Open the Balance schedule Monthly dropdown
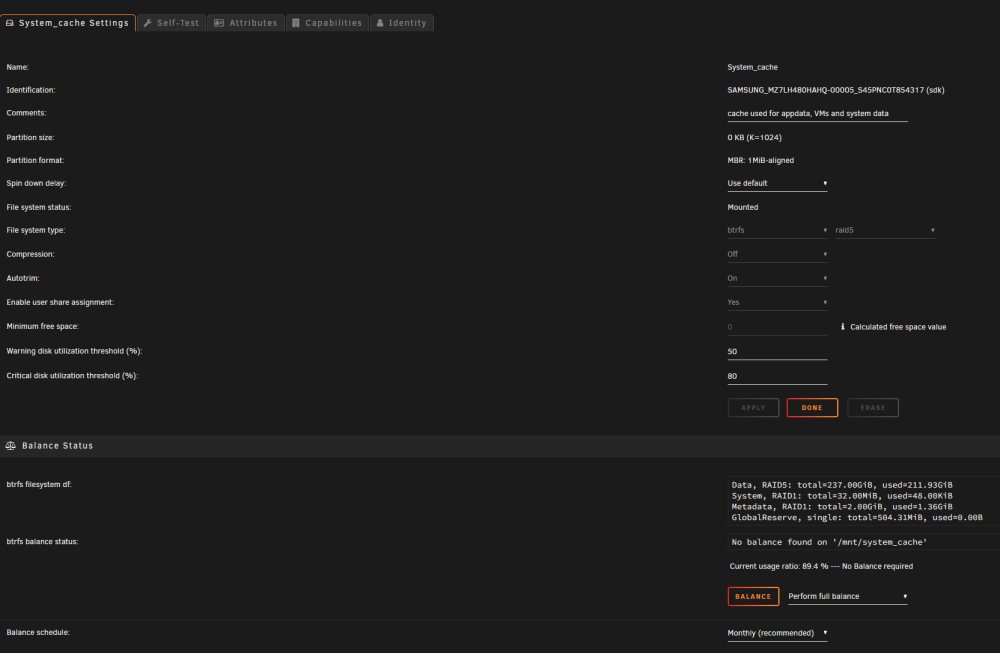 (777, 633)
